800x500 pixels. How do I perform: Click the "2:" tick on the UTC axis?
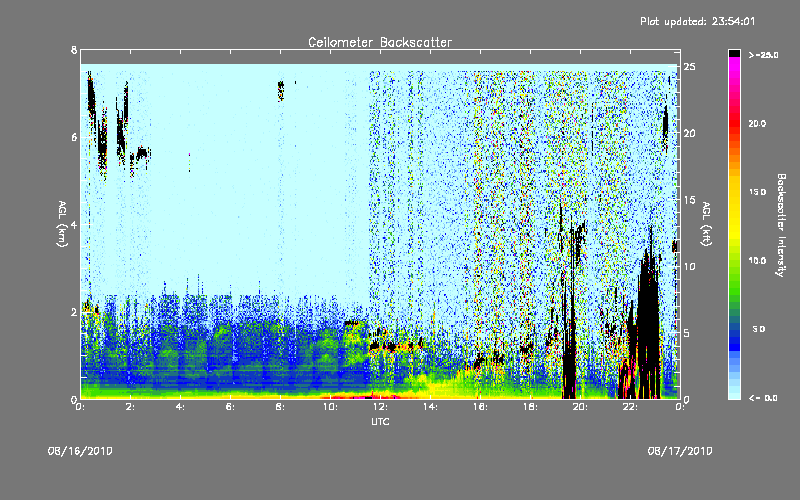tap(130, 407)
